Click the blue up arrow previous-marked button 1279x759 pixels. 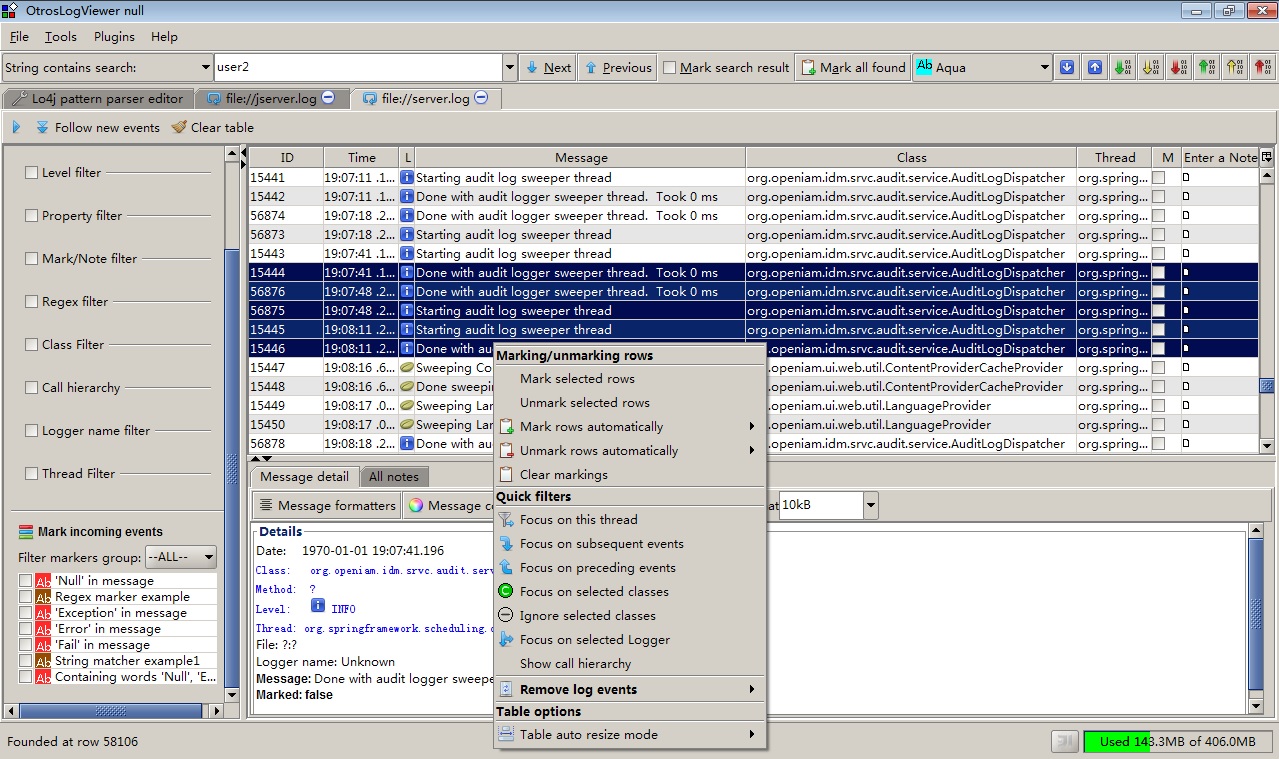pos(1095,67)
